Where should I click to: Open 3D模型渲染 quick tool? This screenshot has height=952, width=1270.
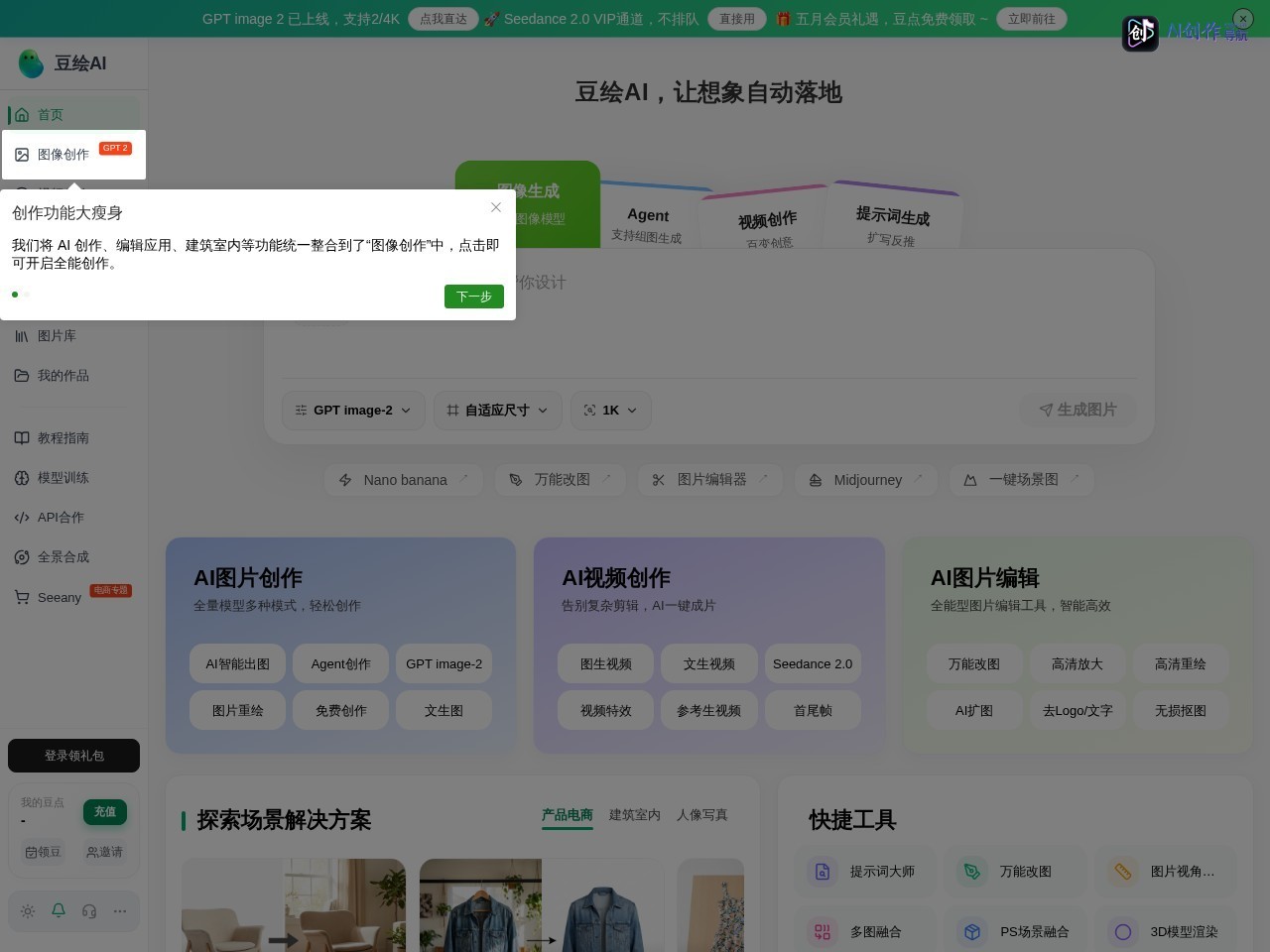(1167, 932)
